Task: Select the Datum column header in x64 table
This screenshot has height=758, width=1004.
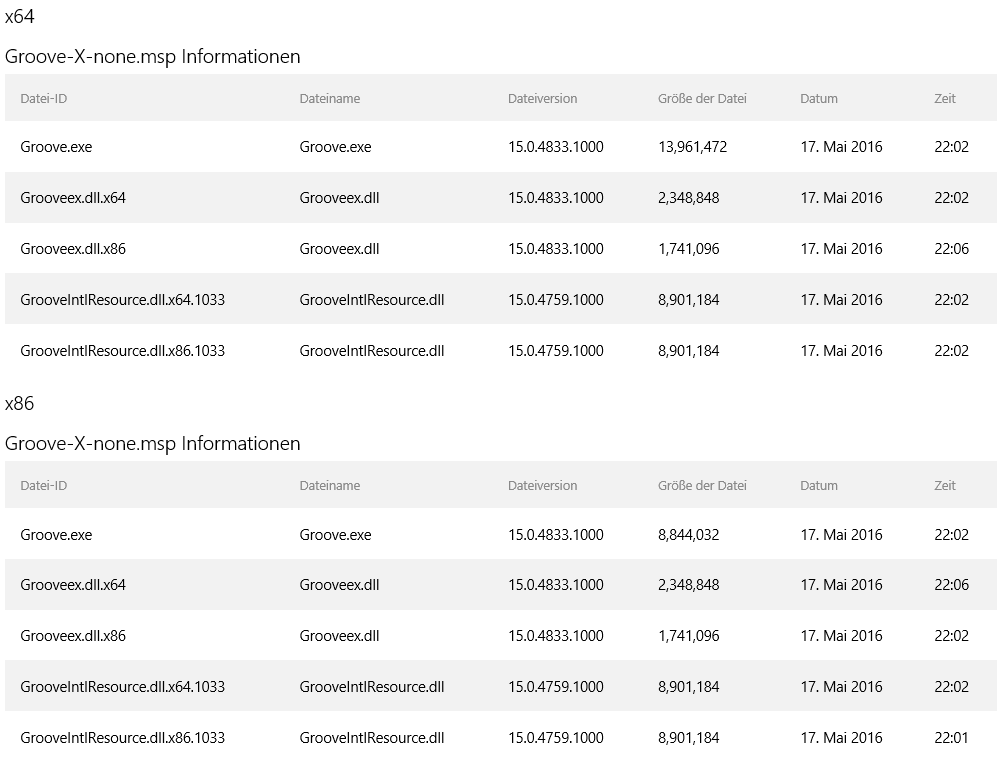Action: 818,98
